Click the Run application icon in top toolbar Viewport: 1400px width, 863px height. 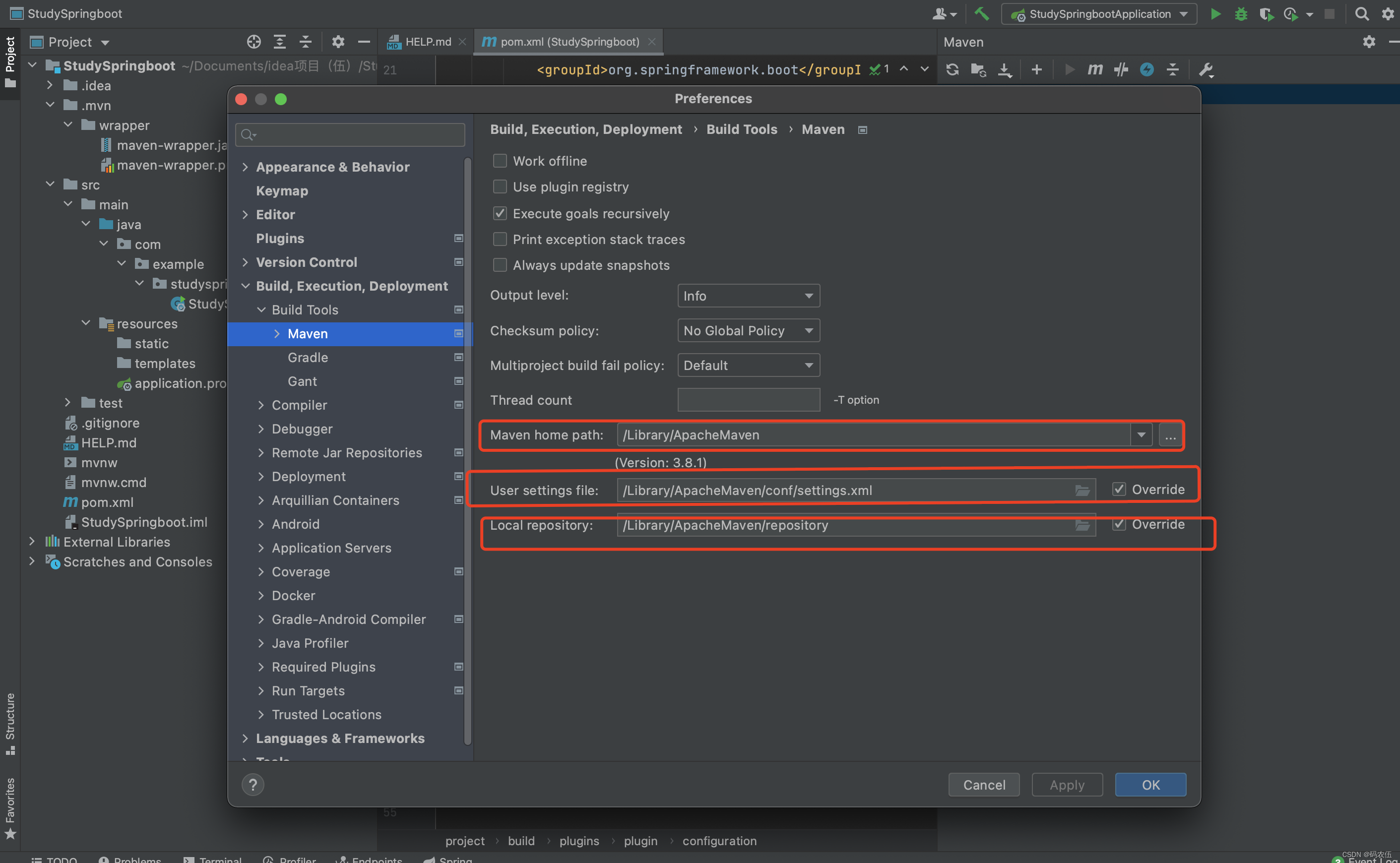[x=1215, y=14]
